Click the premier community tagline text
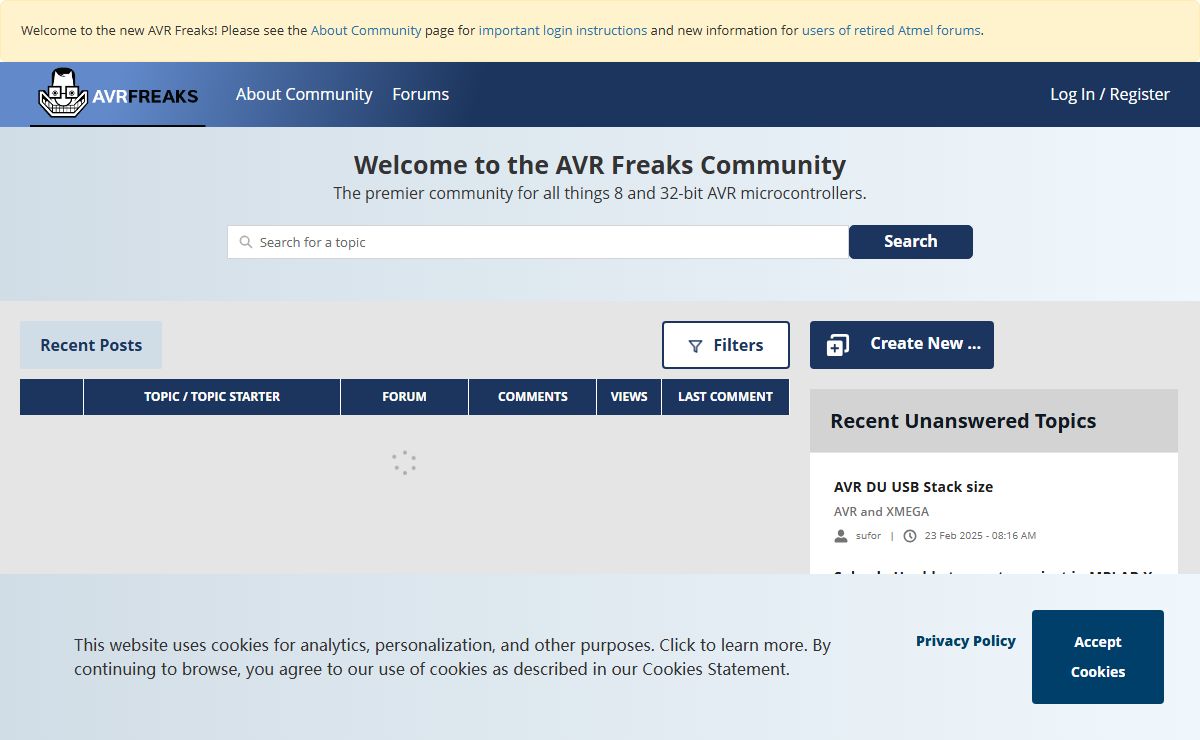The image size is (1200, 740). pyautogui.click(x=600, y=193)
